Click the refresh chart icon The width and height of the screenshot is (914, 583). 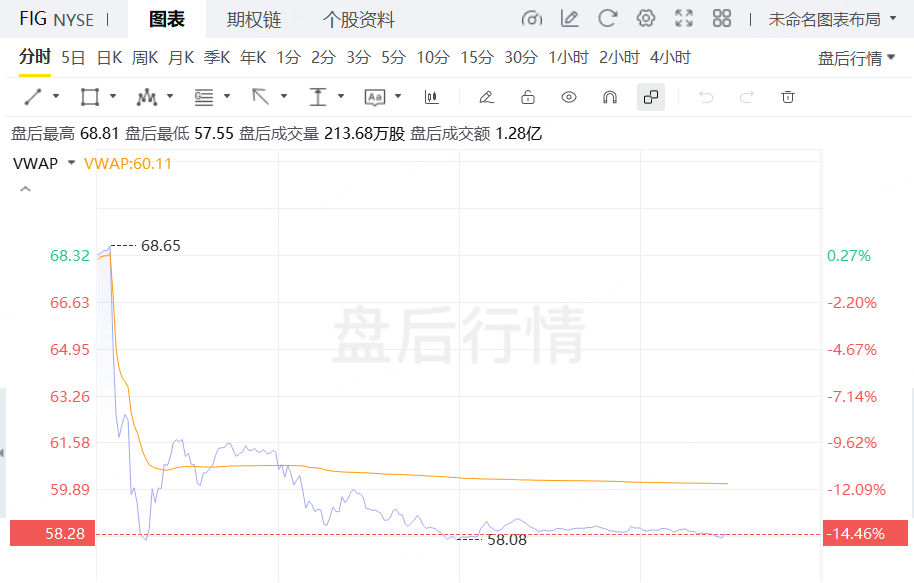point(607,19)
